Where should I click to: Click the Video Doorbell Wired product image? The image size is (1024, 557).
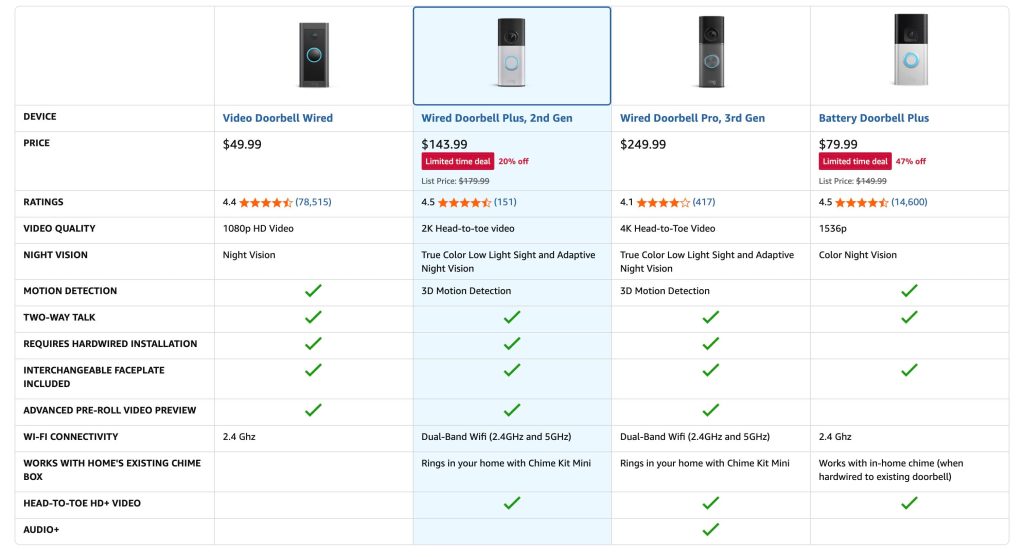[313, 55]
